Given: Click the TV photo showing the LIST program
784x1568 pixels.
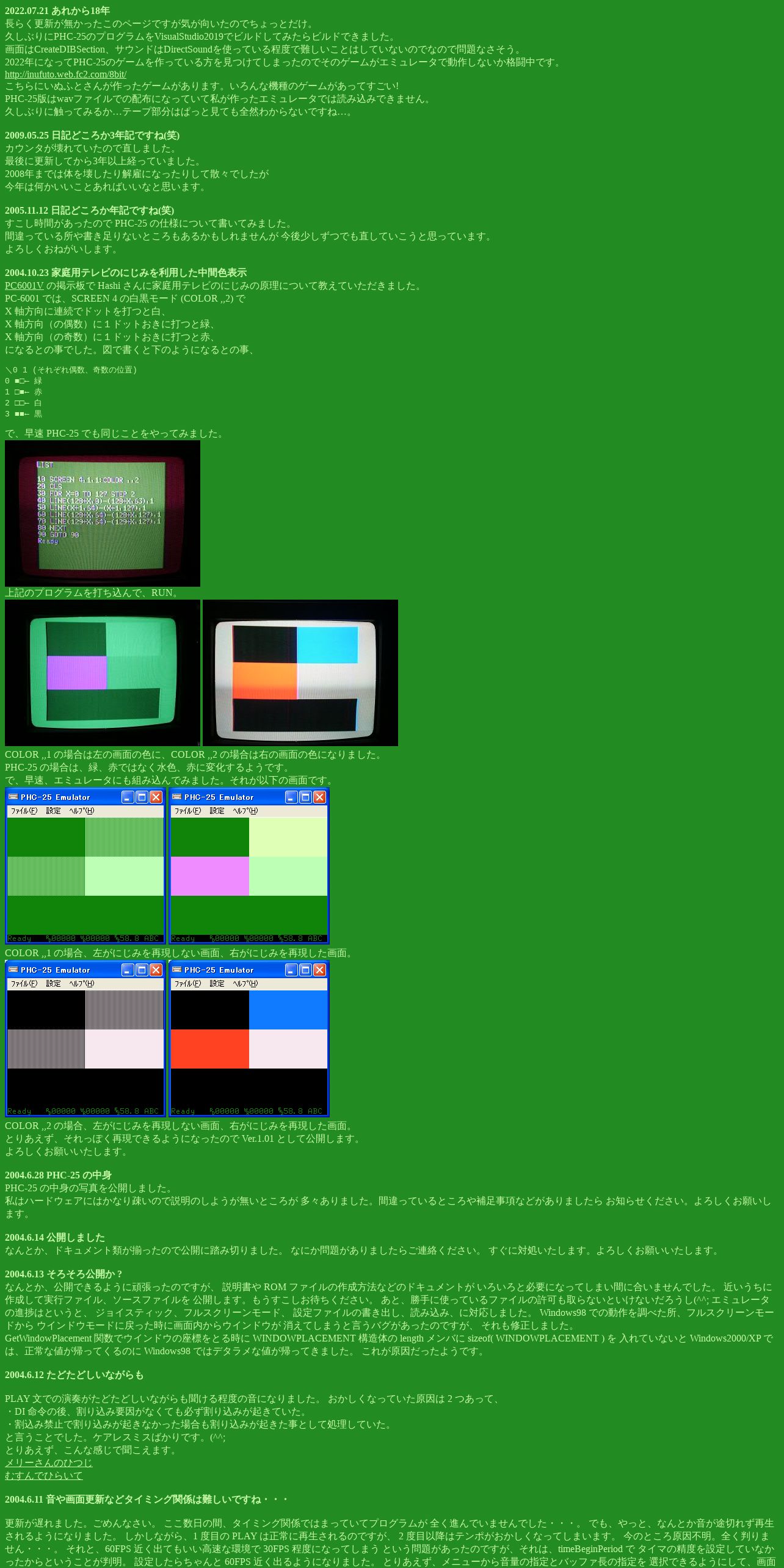Looking at the screenshot, I should 103,514.
